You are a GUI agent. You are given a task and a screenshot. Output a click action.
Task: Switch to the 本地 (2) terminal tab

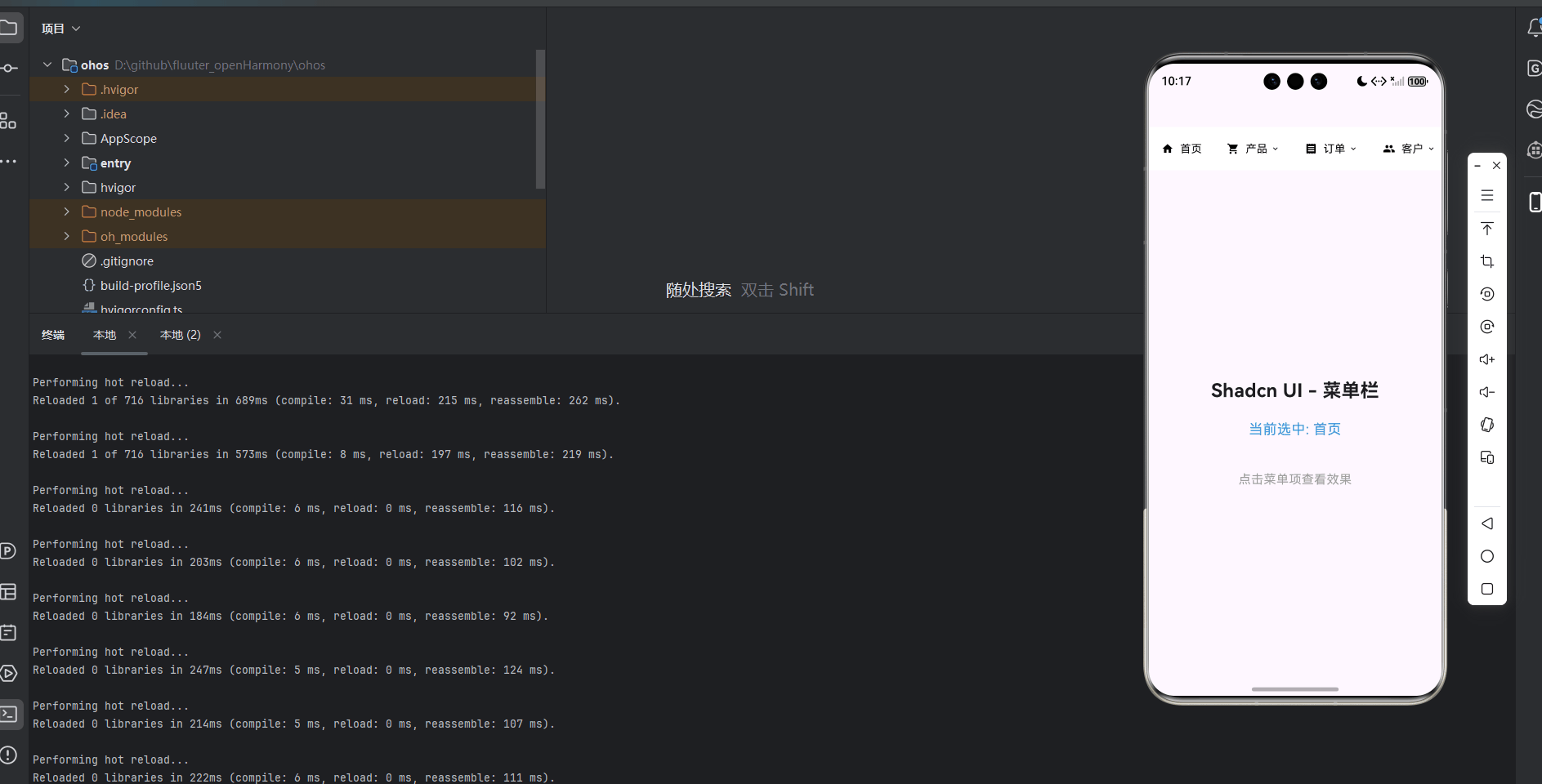(x=181, y=335)
